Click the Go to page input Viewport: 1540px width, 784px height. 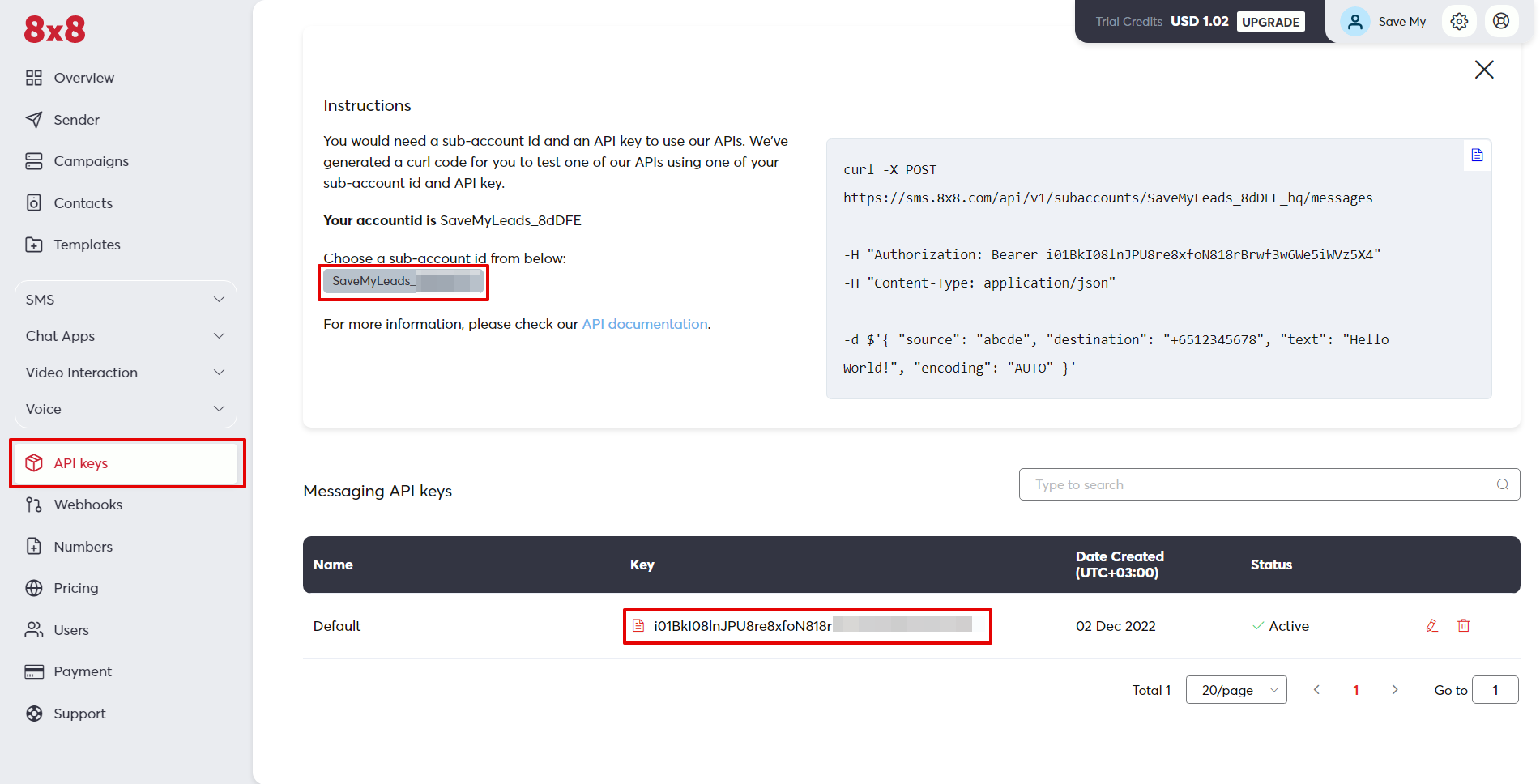coord(1495,690)
